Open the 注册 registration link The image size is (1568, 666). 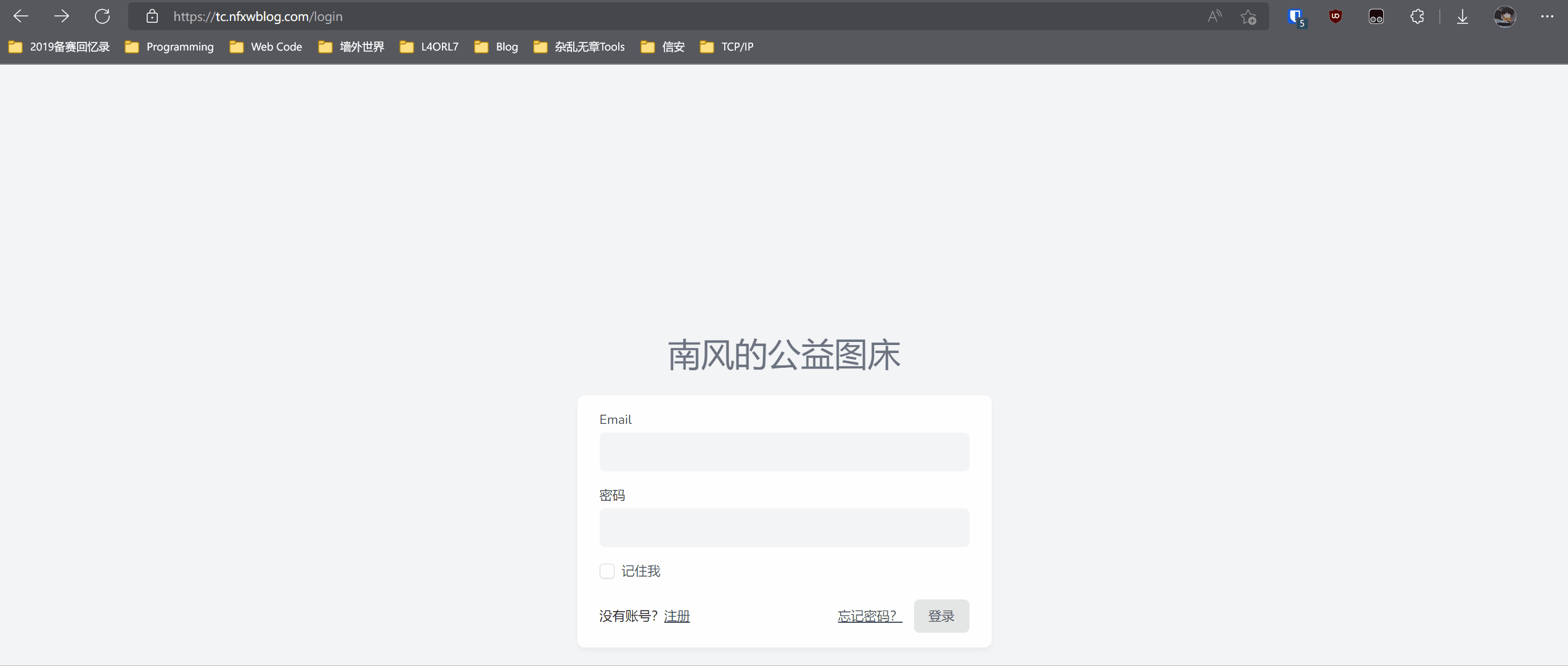(x=676, y=615)
